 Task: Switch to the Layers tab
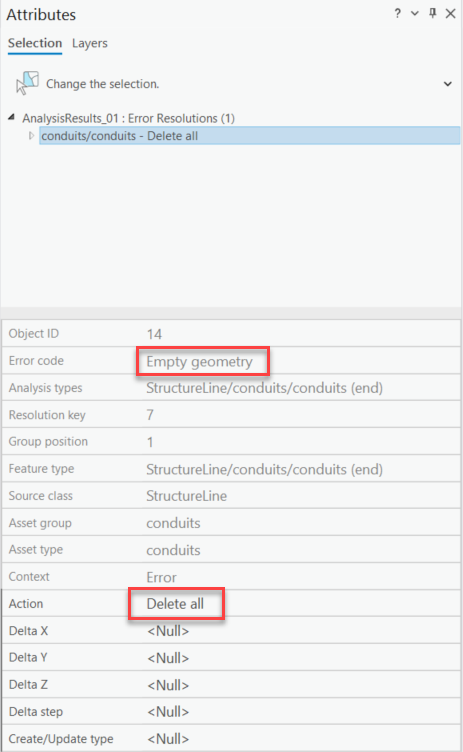pyautogui.click(x=90, y=43)
